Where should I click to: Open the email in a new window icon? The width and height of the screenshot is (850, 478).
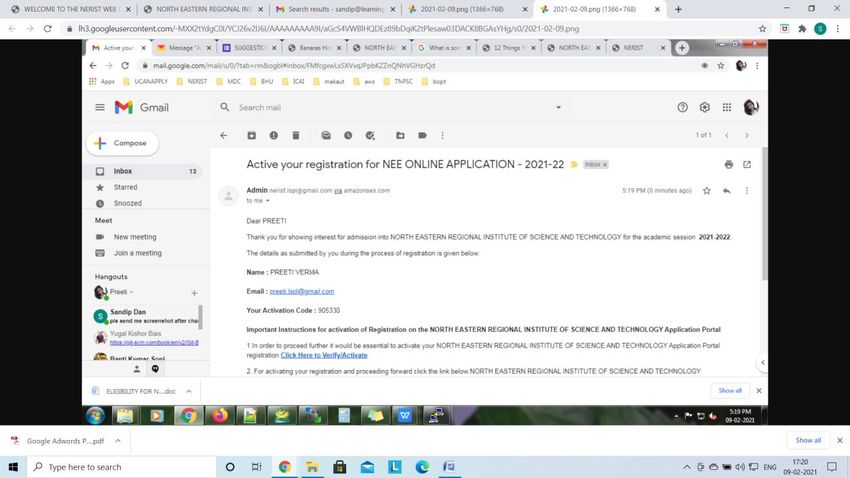(747, 164)
